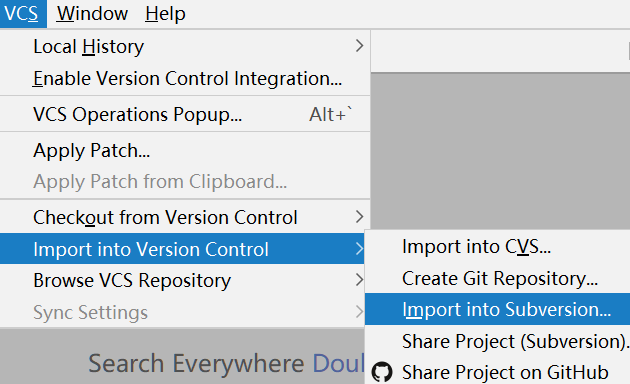
Task: Open Browse VCS Repository entry
Action: pos(182,280)
